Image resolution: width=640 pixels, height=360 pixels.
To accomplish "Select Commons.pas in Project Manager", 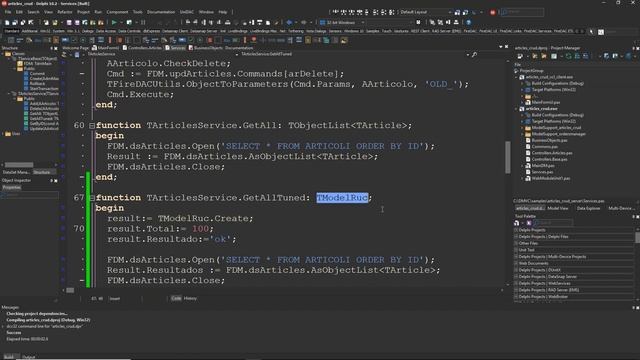I will point(544,147).
